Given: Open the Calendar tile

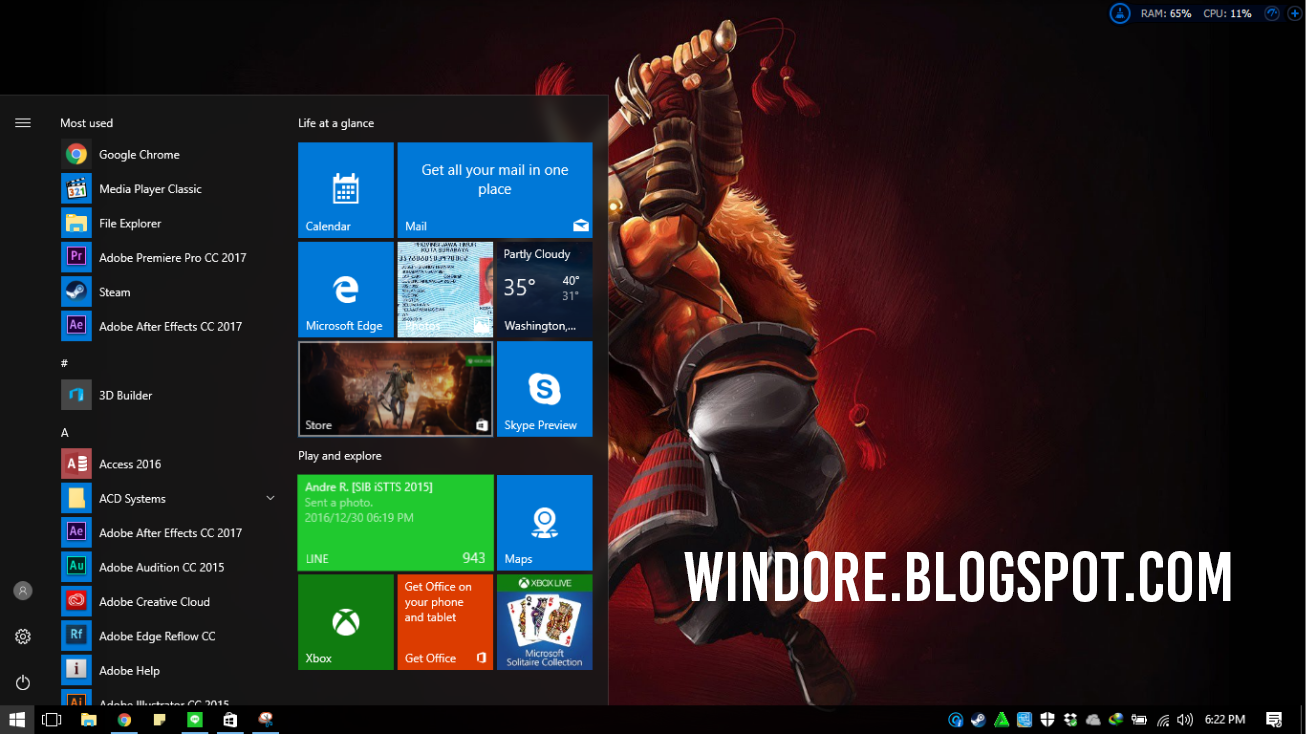Looking at the screenshot, I should [x=346, y=190].
